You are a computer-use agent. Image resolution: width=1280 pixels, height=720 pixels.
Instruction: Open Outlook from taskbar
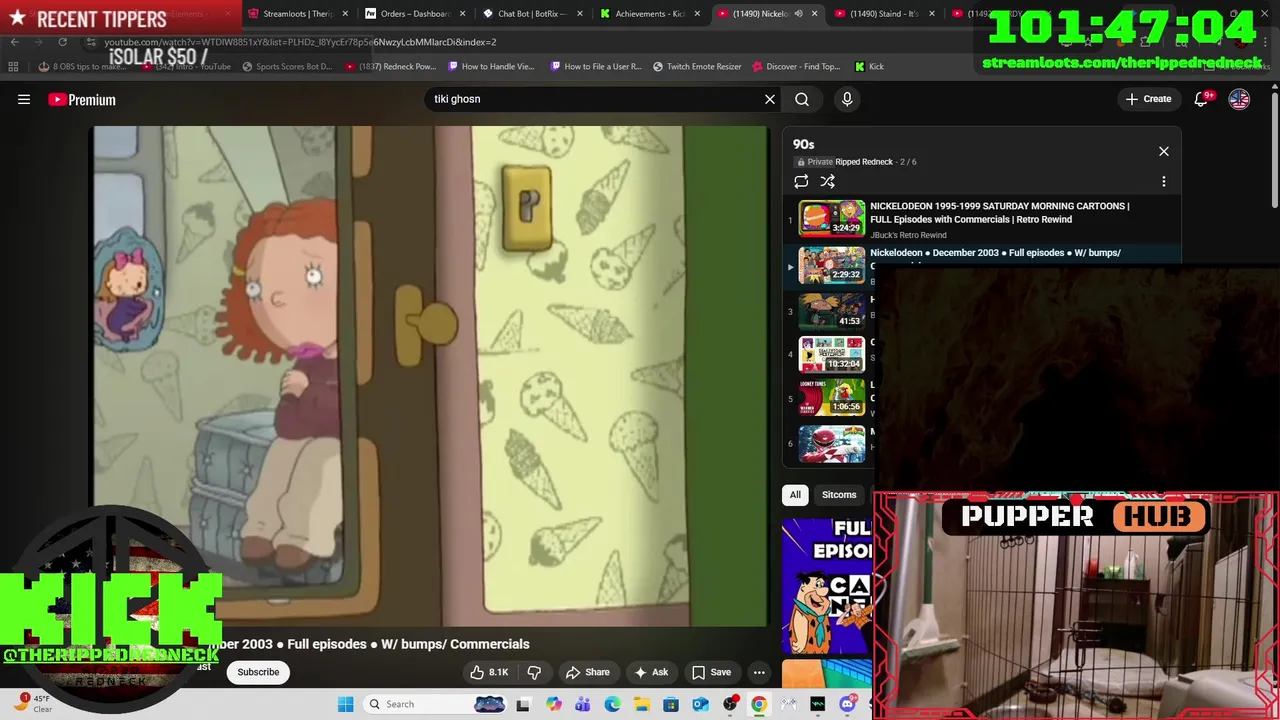(701, 704)
